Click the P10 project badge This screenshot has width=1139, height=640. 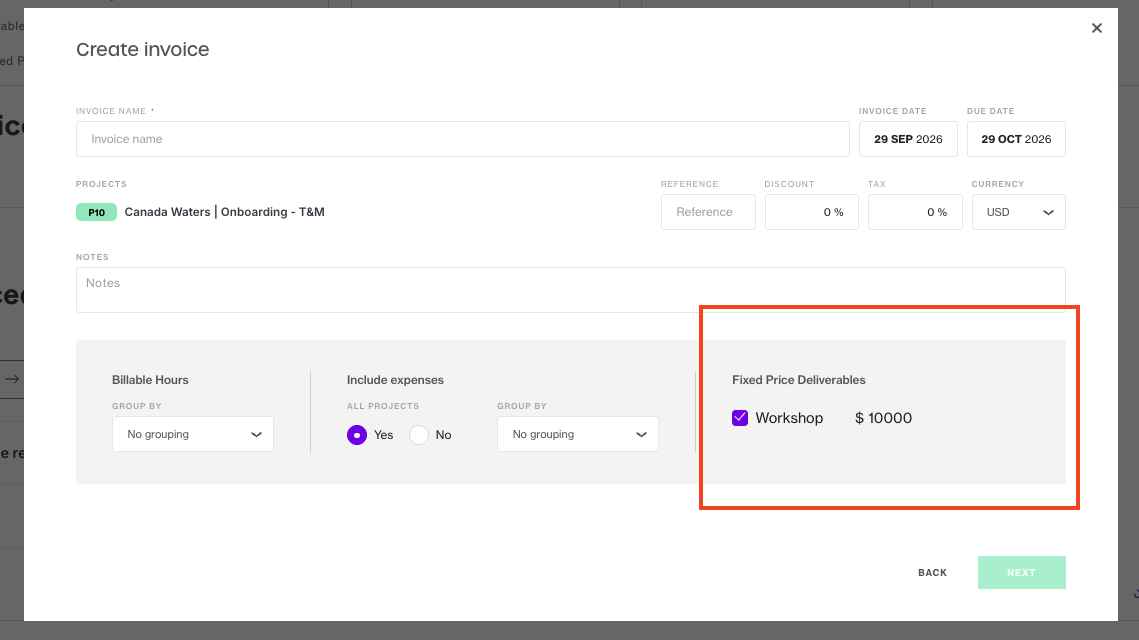tap(96, 212)
